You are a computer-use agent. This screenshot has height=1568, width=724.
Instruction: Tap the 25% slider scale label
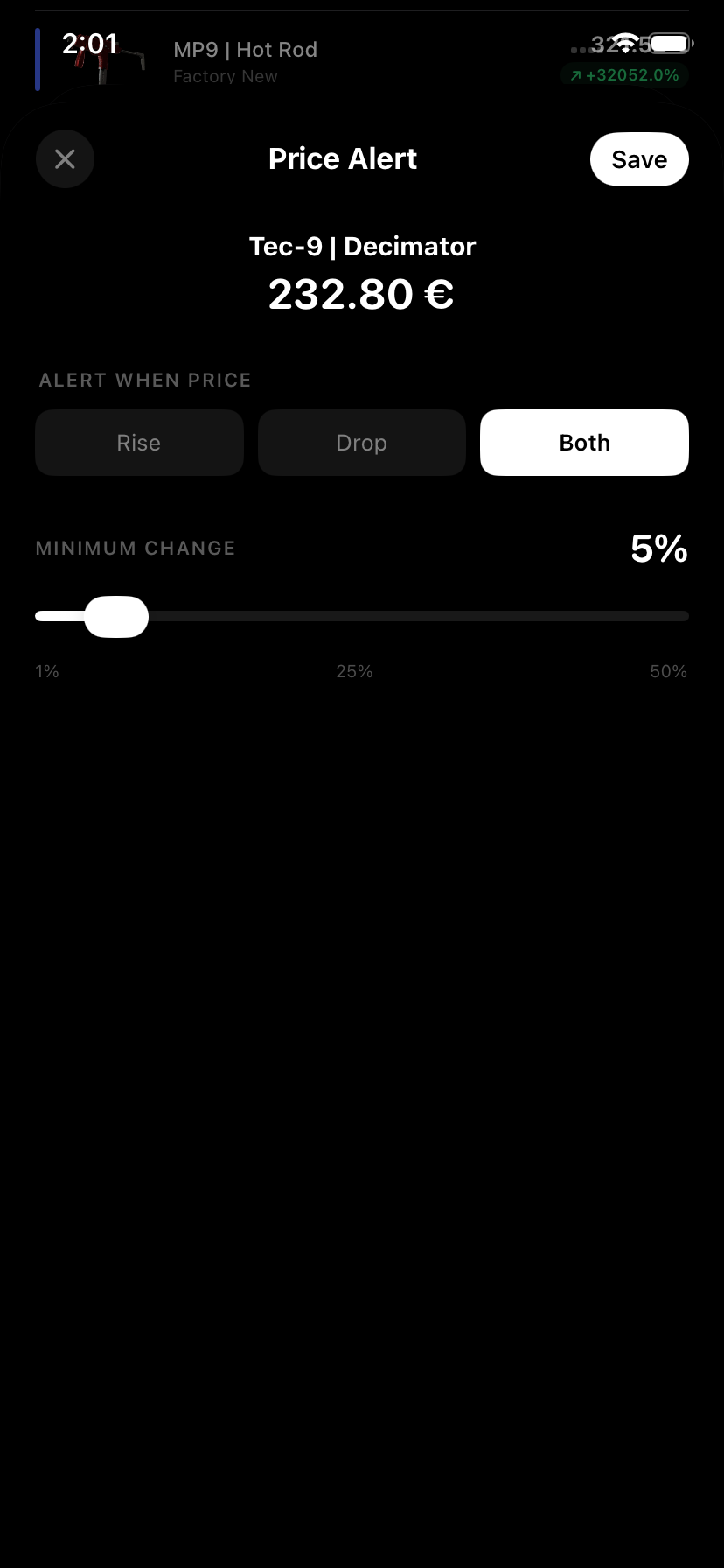pos(354,671)
